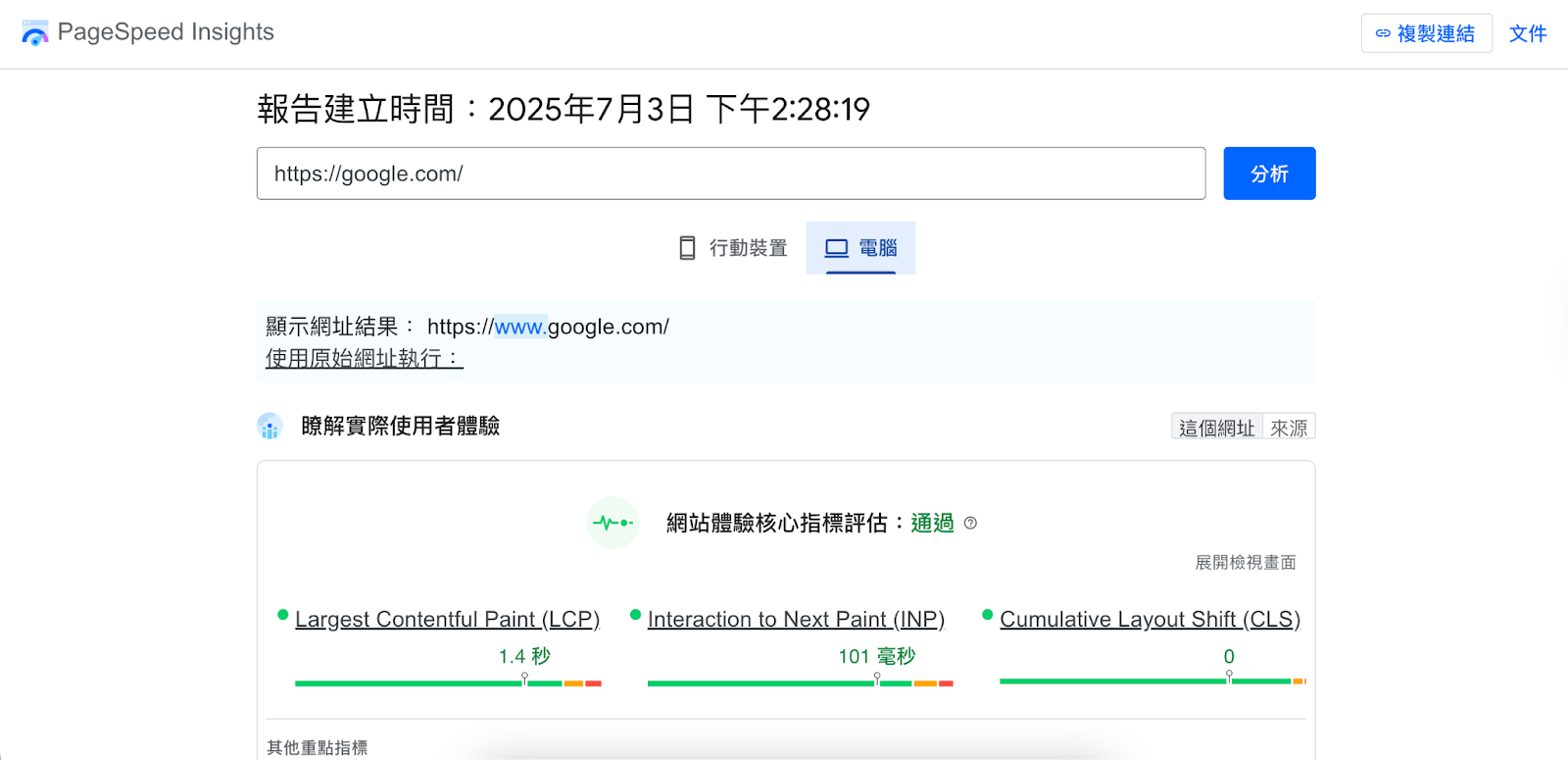Select the 電腦 desktop tab
Image resolution: width=1568 pixels, height=760 pixels.
point(860,248)
